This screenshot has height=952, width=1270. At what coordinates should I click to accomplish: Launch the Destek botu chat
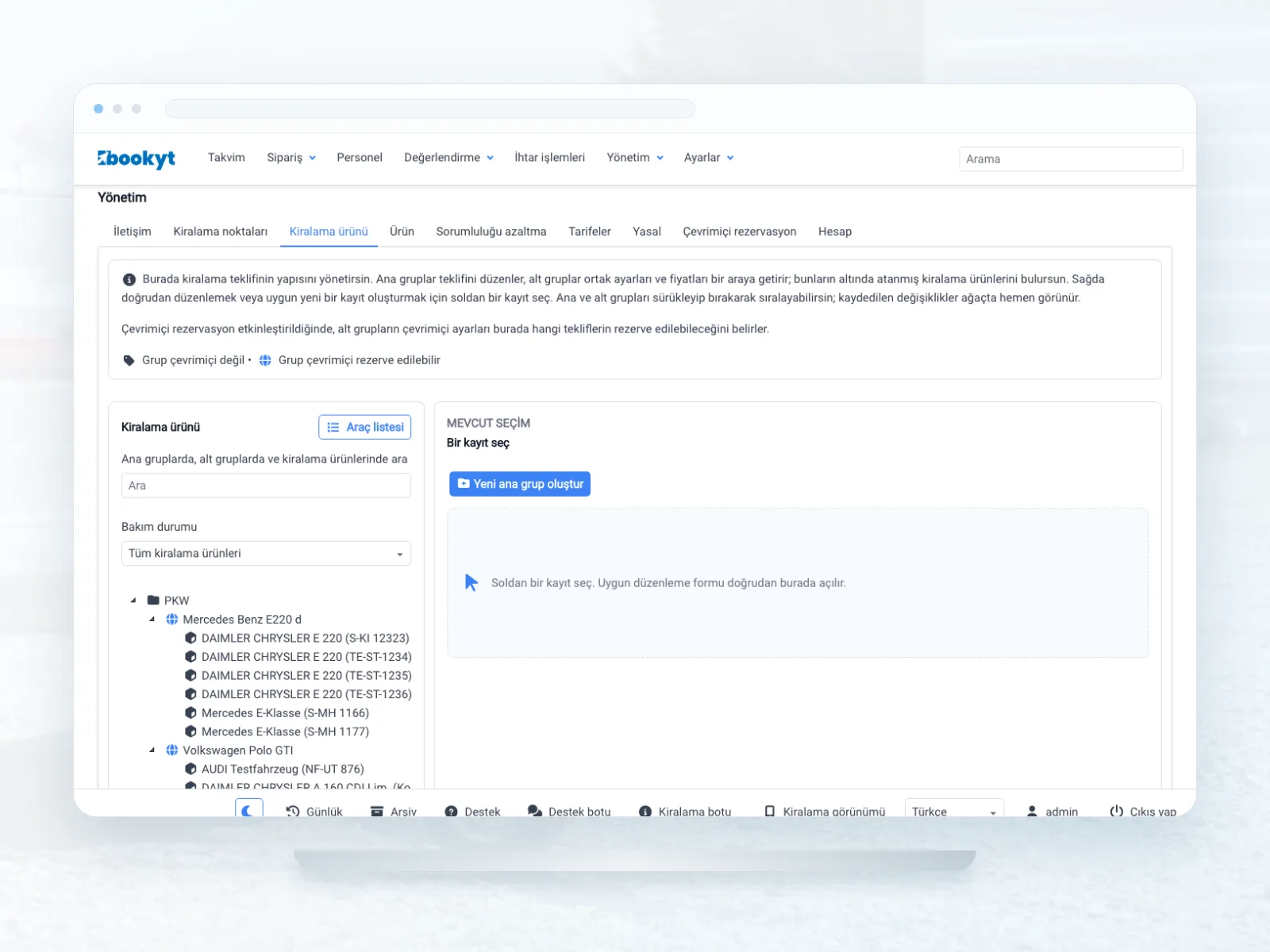569,811
